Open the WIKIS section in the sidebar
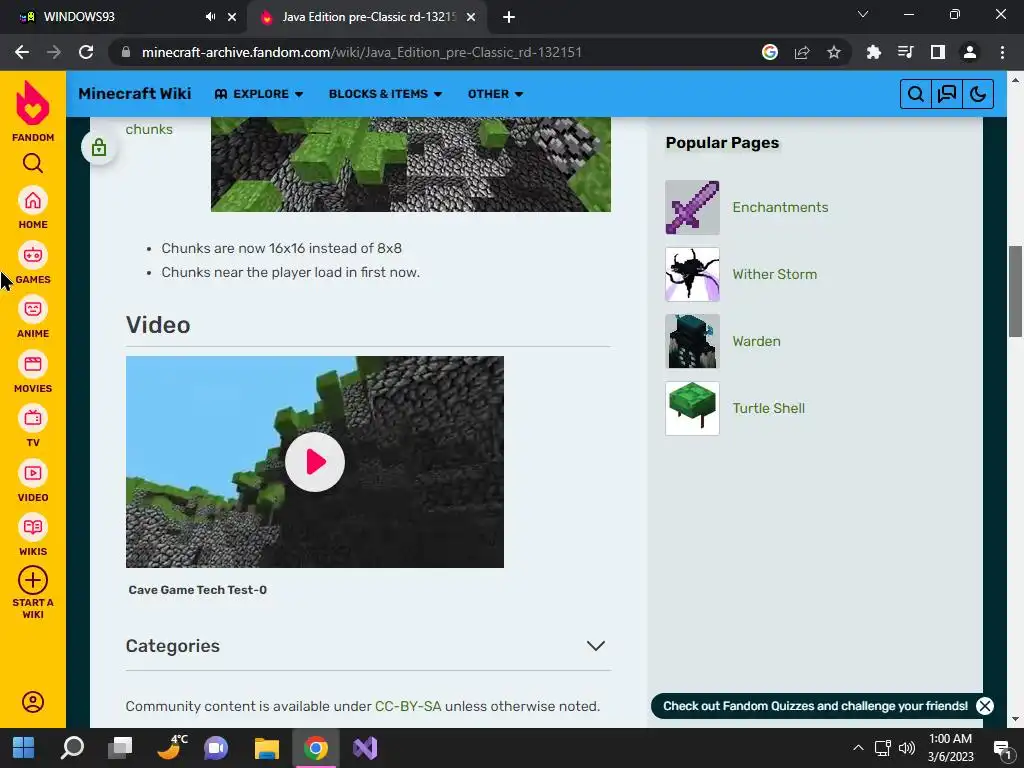The height and width of the screenshot is (768, 1024). point(33,535)
